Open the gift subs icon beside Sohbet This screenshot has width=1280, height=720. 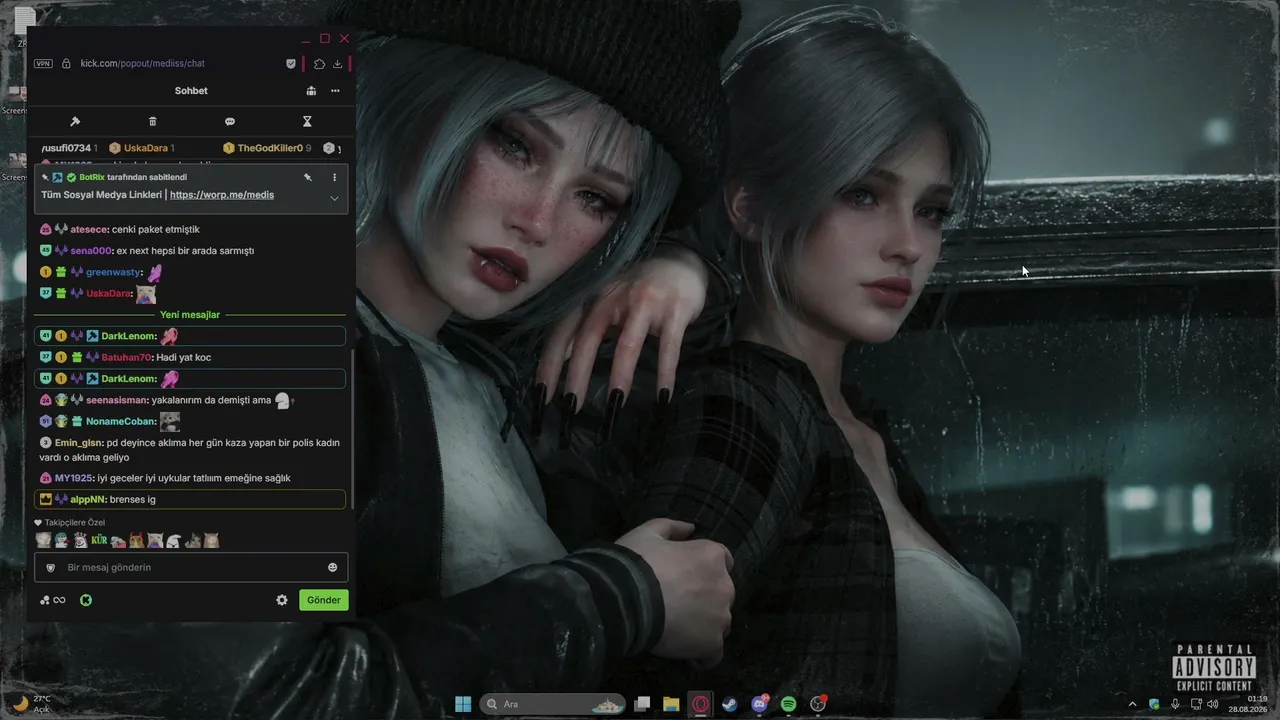[311, 91]
